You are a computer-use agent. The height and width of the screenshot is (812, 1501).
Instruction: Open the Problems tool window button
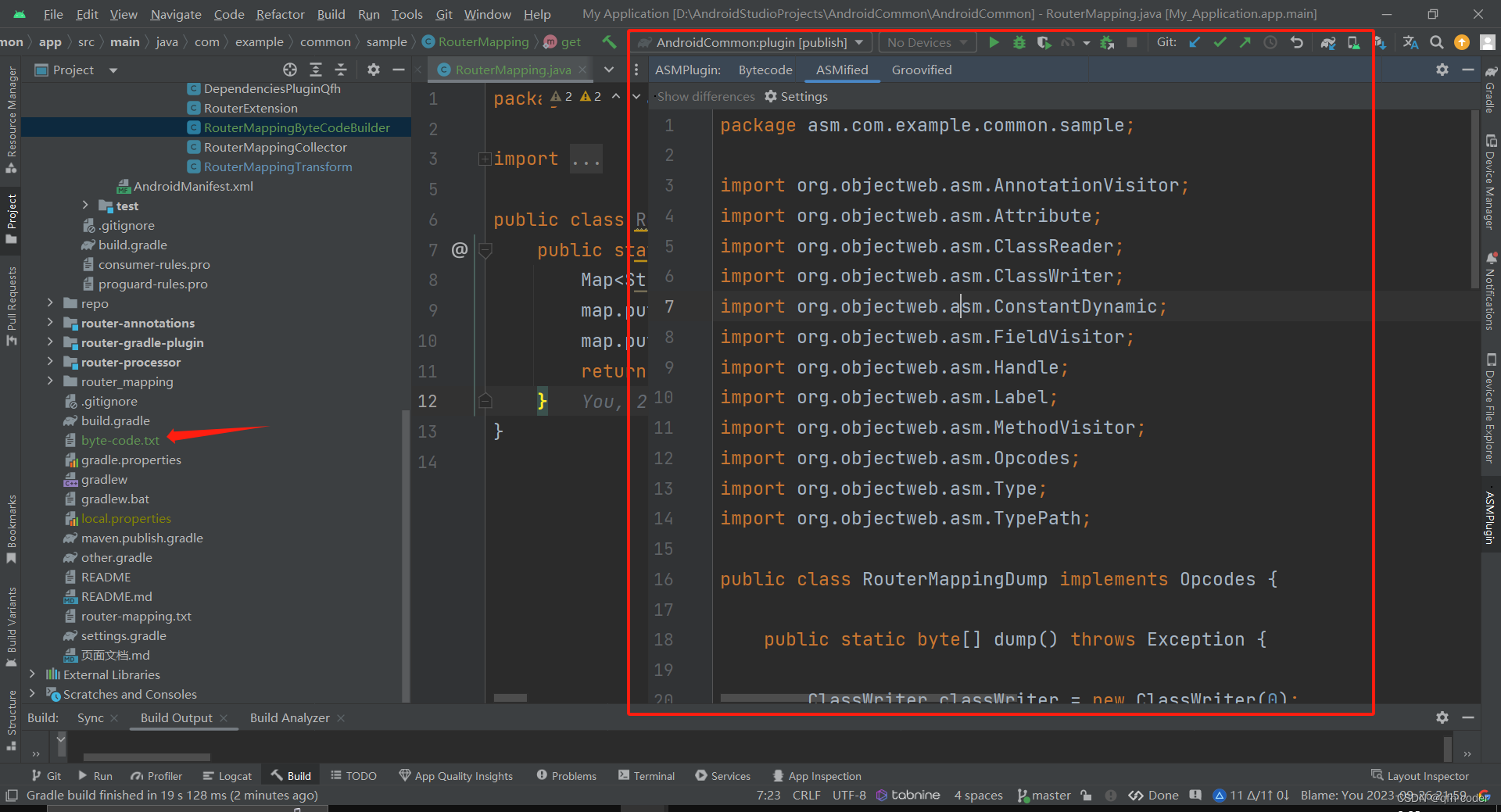coord(567,776)
